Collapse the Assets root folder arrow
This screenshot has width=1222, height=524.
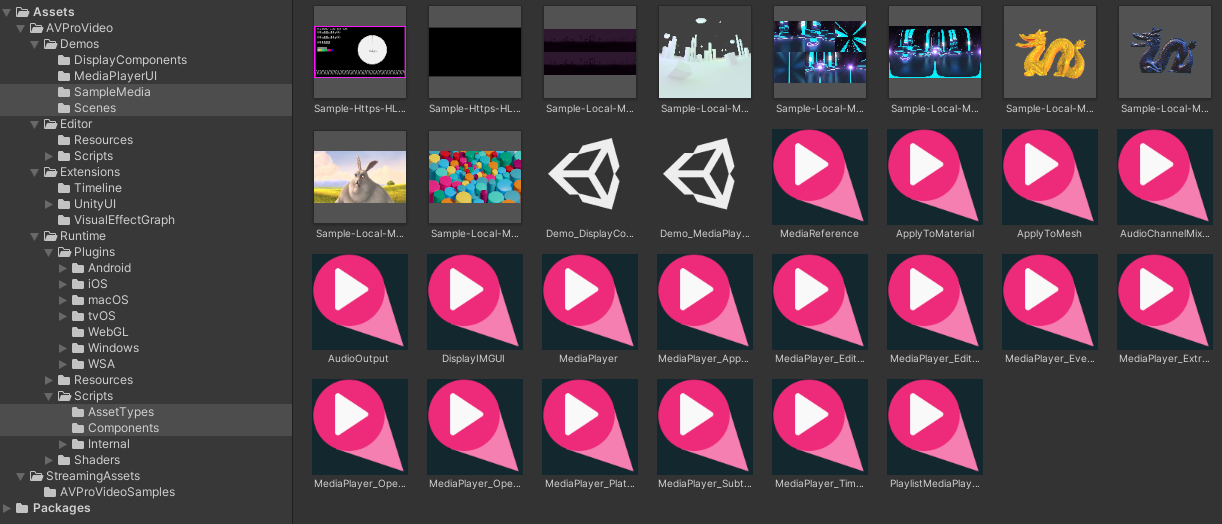pyautogui.click(x=8, y=12)
